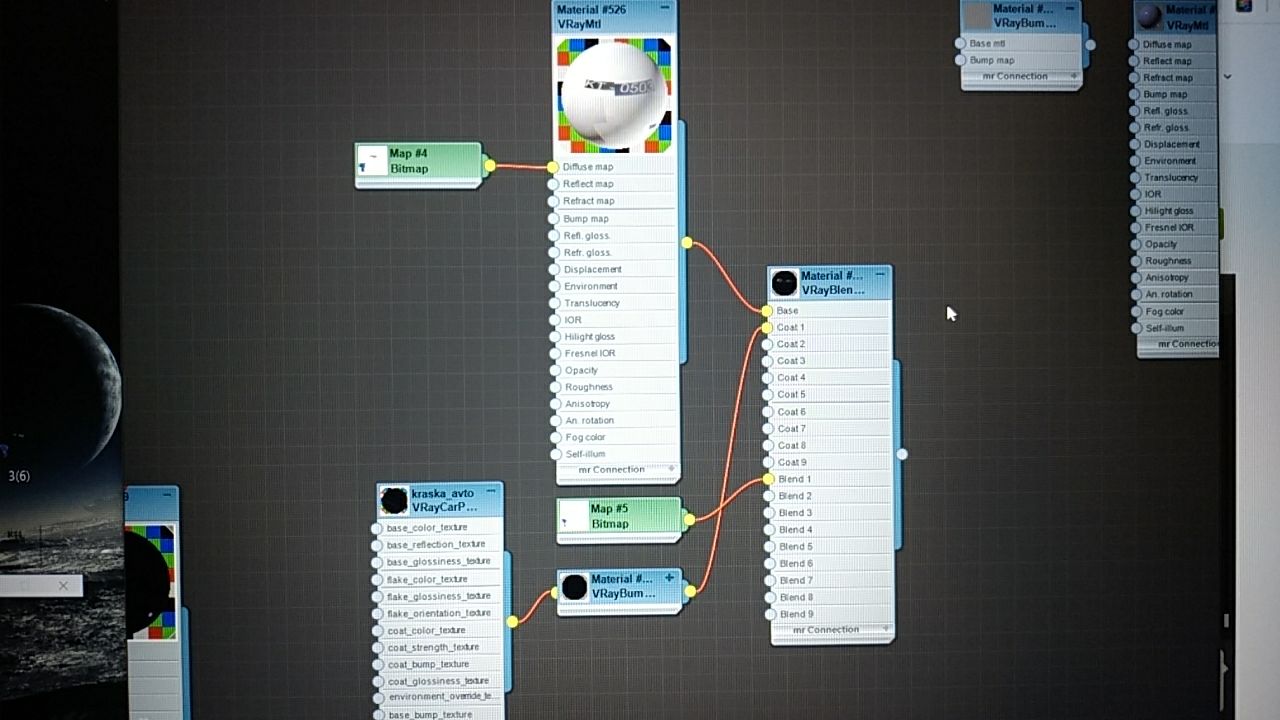Click the IOR slot in Material #526
Viewport: 1280px width, 720px height.
pos(616,320)
